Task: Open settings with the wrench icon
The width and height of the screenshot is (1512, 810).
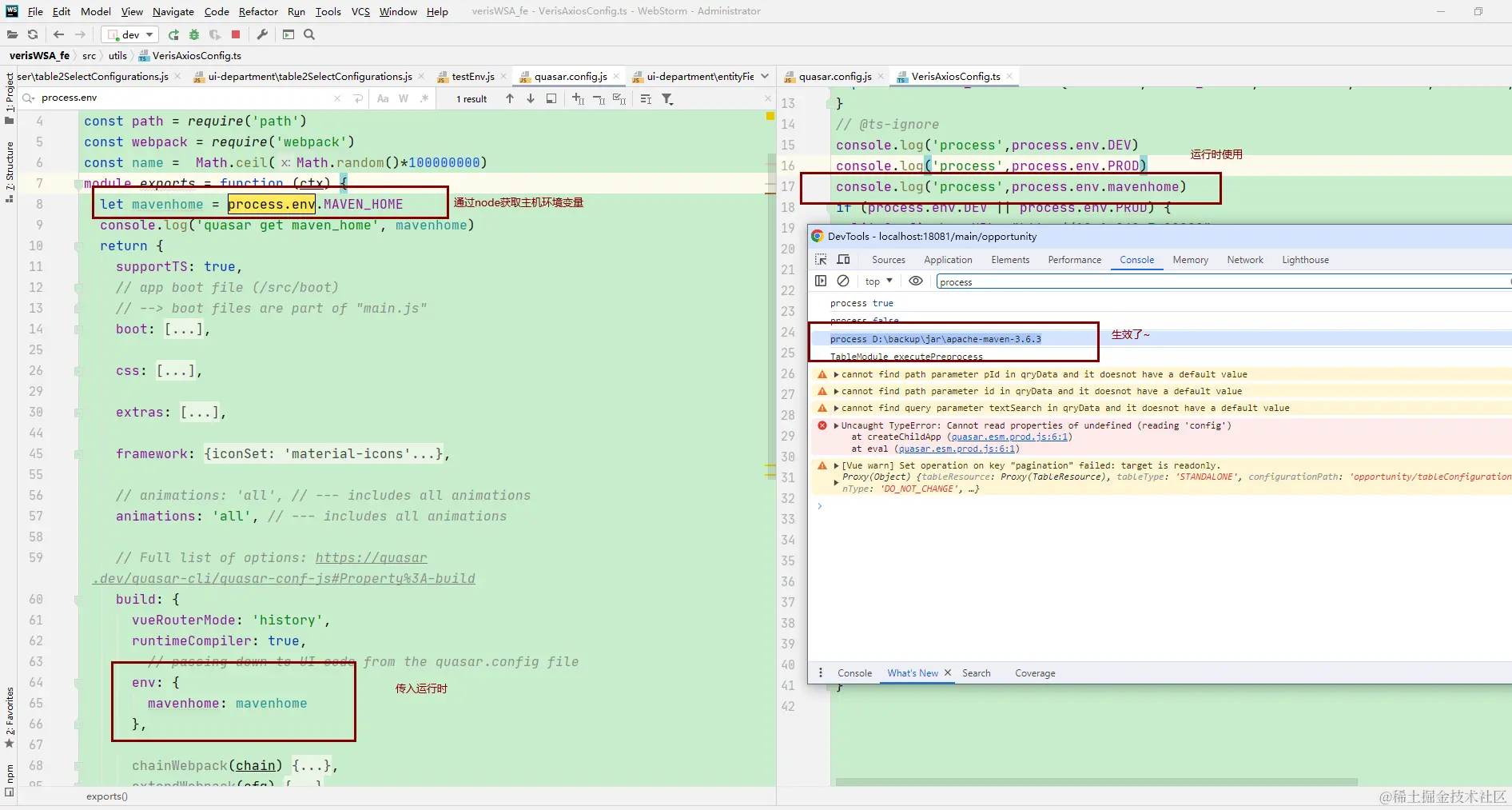Action: coord(262,34)
